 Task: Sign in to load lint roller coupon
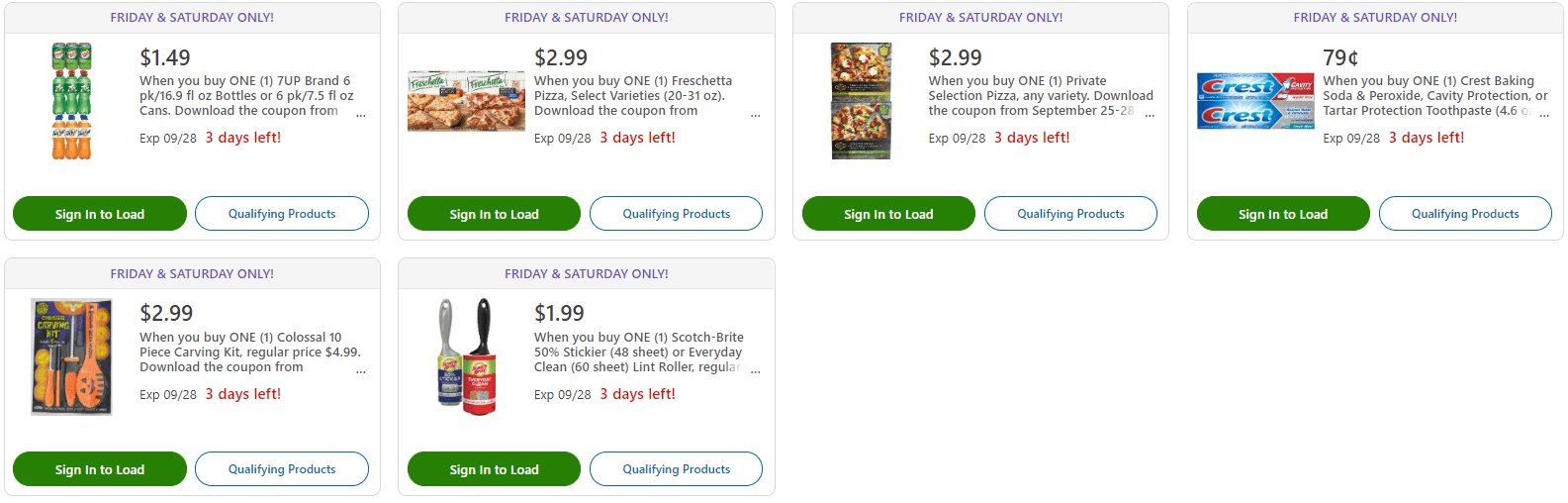click(x=494, y=469)
